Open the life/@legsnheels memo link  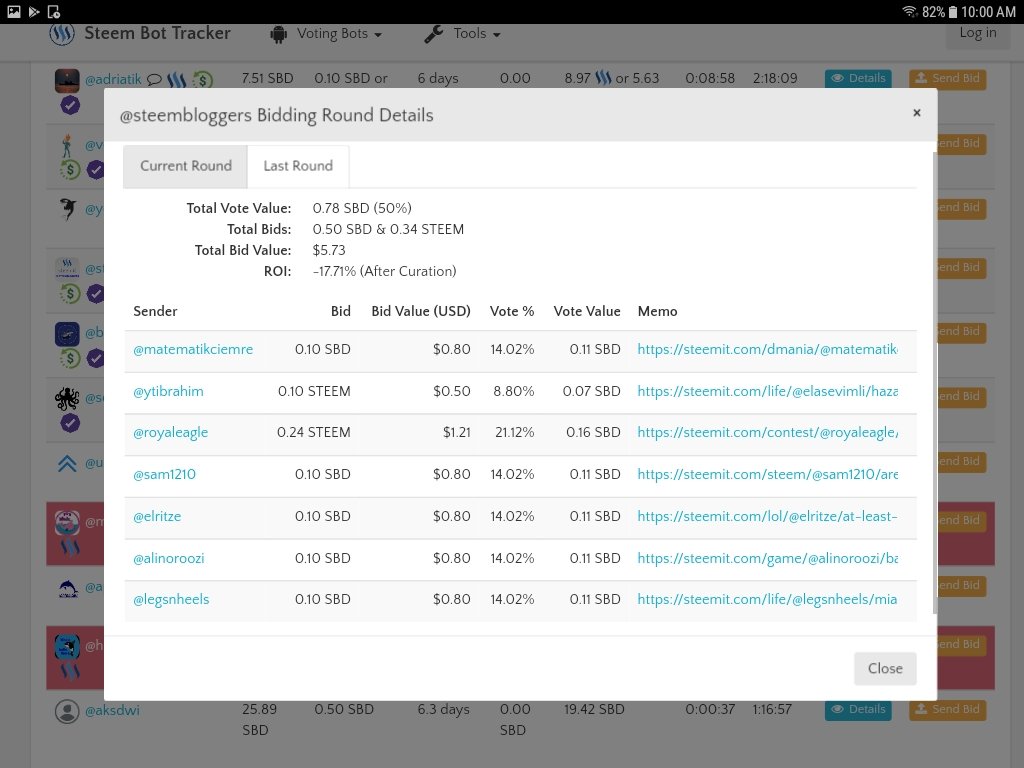pos(767,600)
